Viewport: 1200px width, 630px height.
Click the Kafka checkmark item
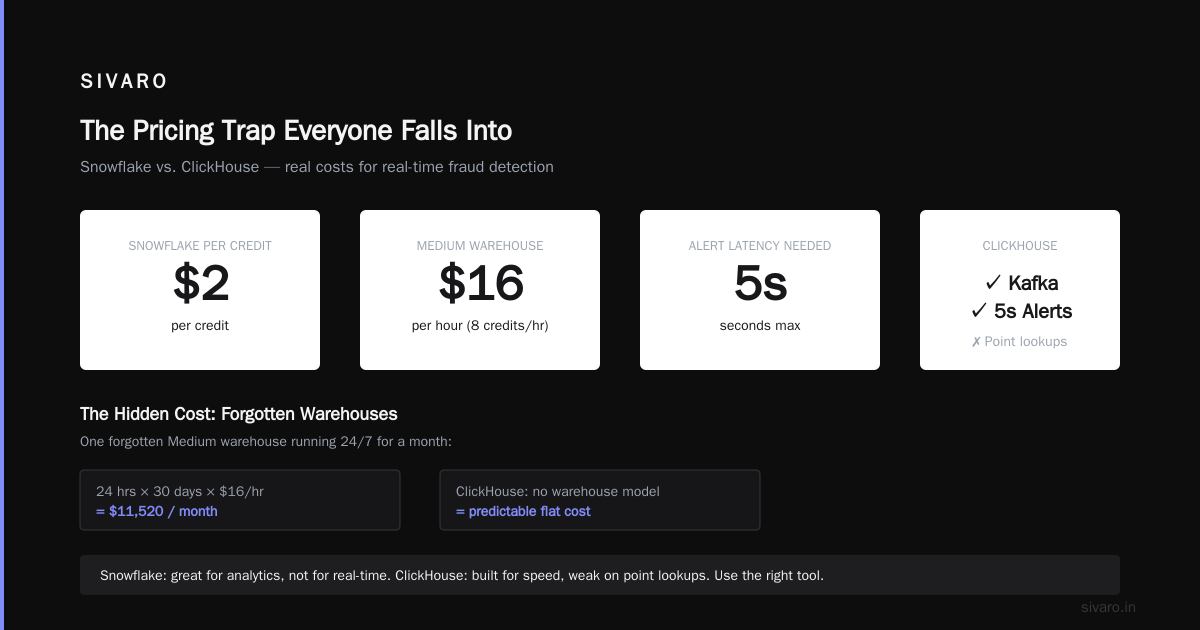[x=1020, y=283]
